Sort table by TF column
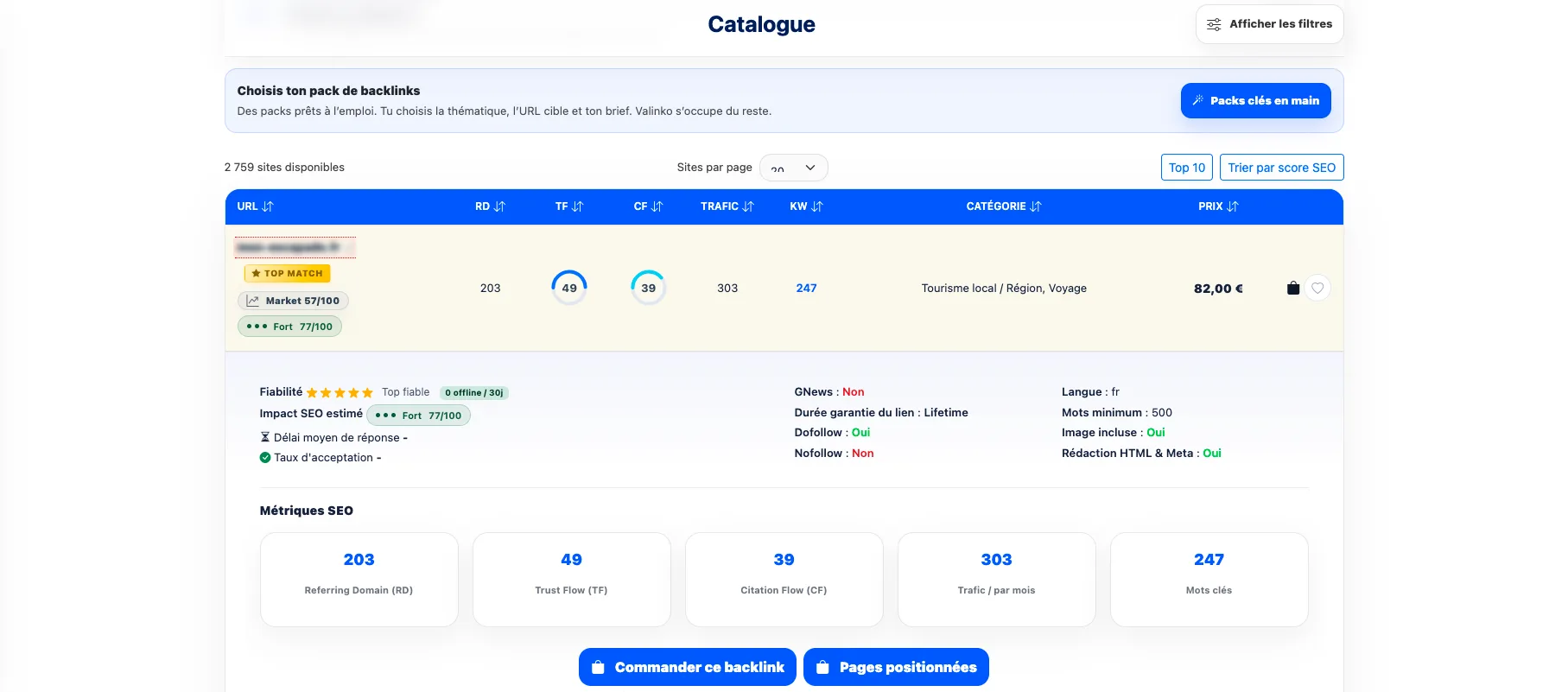 pos(569,206)
